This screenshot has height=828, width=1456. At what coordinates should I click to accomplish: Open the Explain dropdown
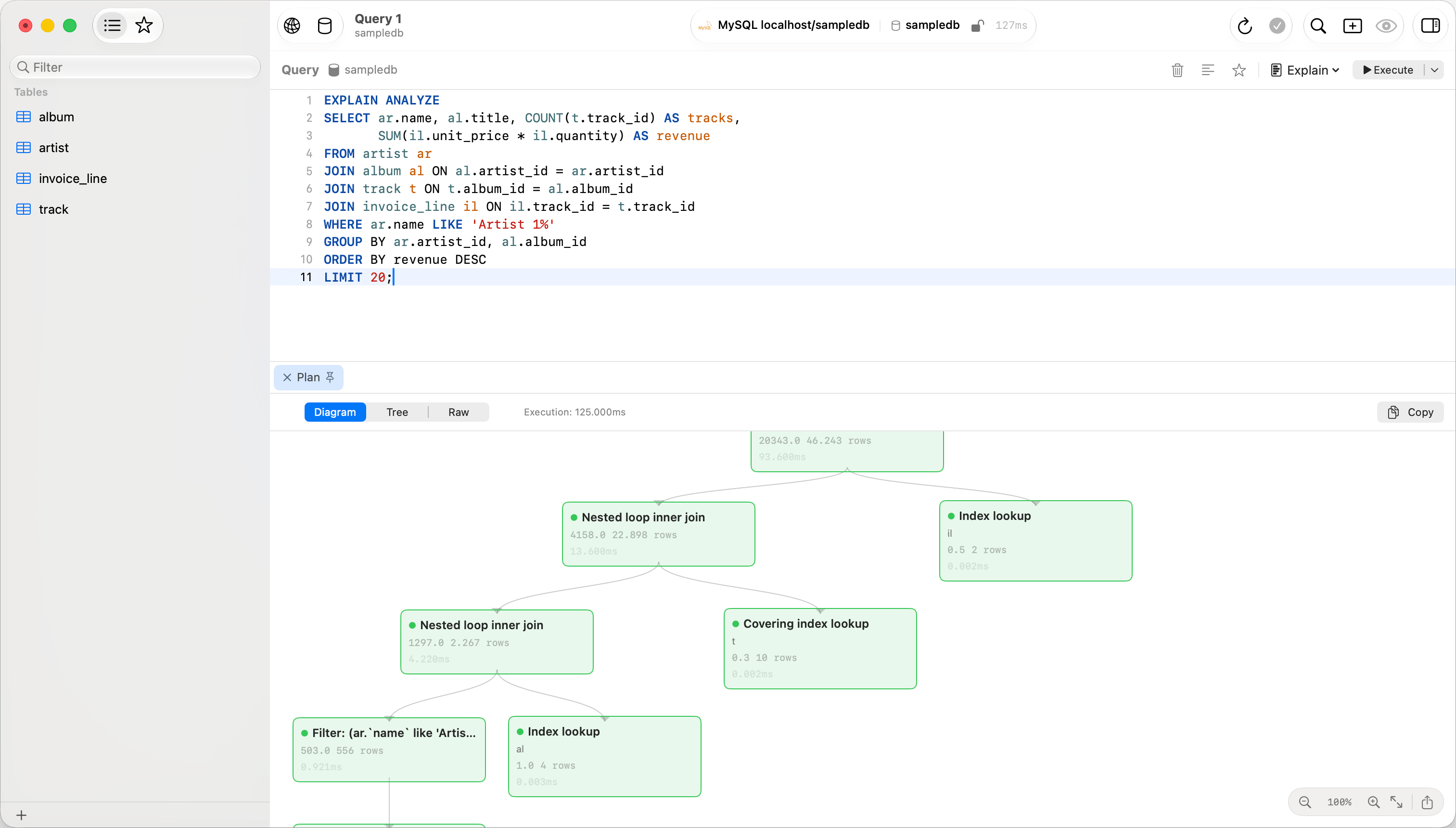1305,70
